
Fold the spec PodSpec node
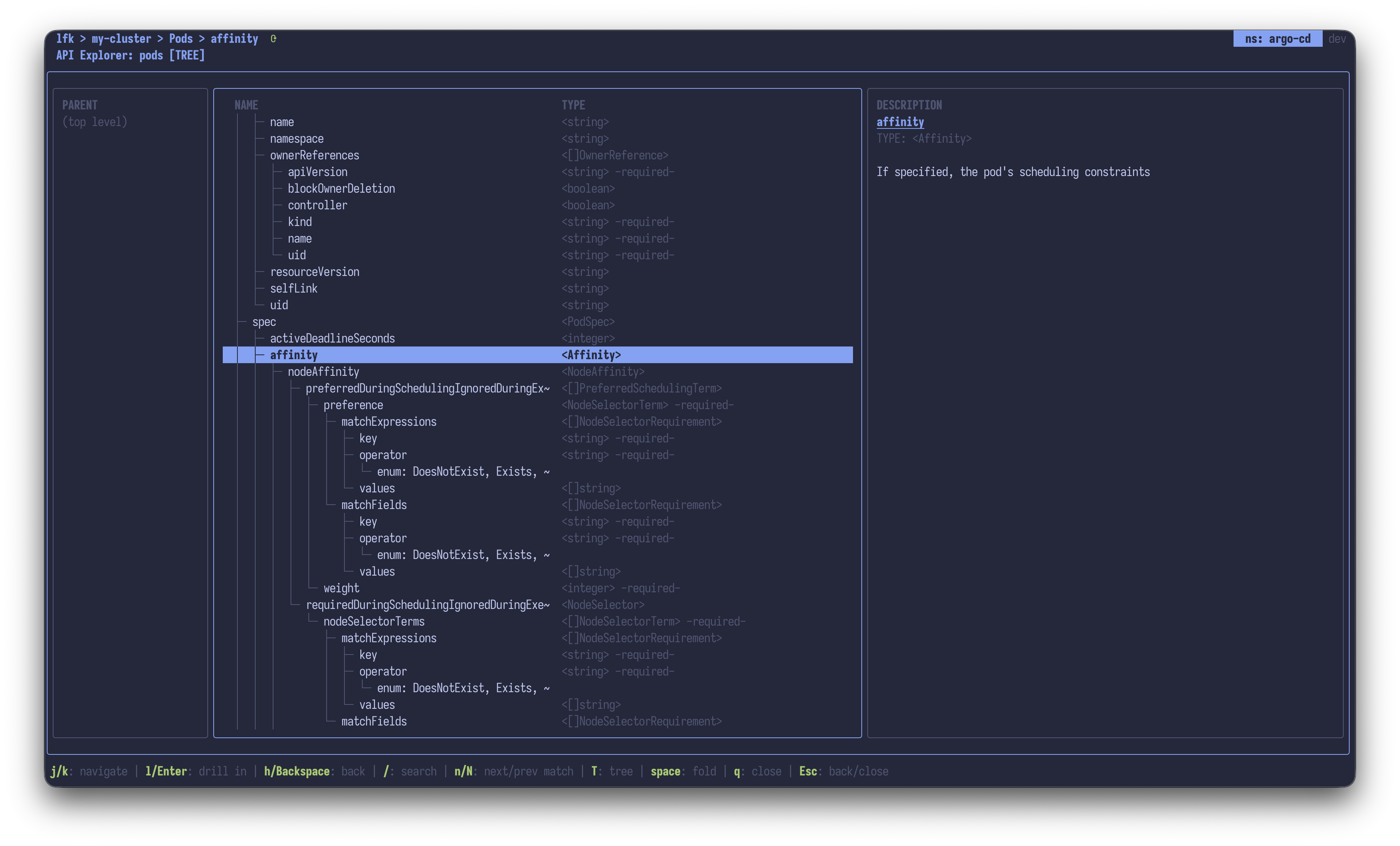point(264,322)
